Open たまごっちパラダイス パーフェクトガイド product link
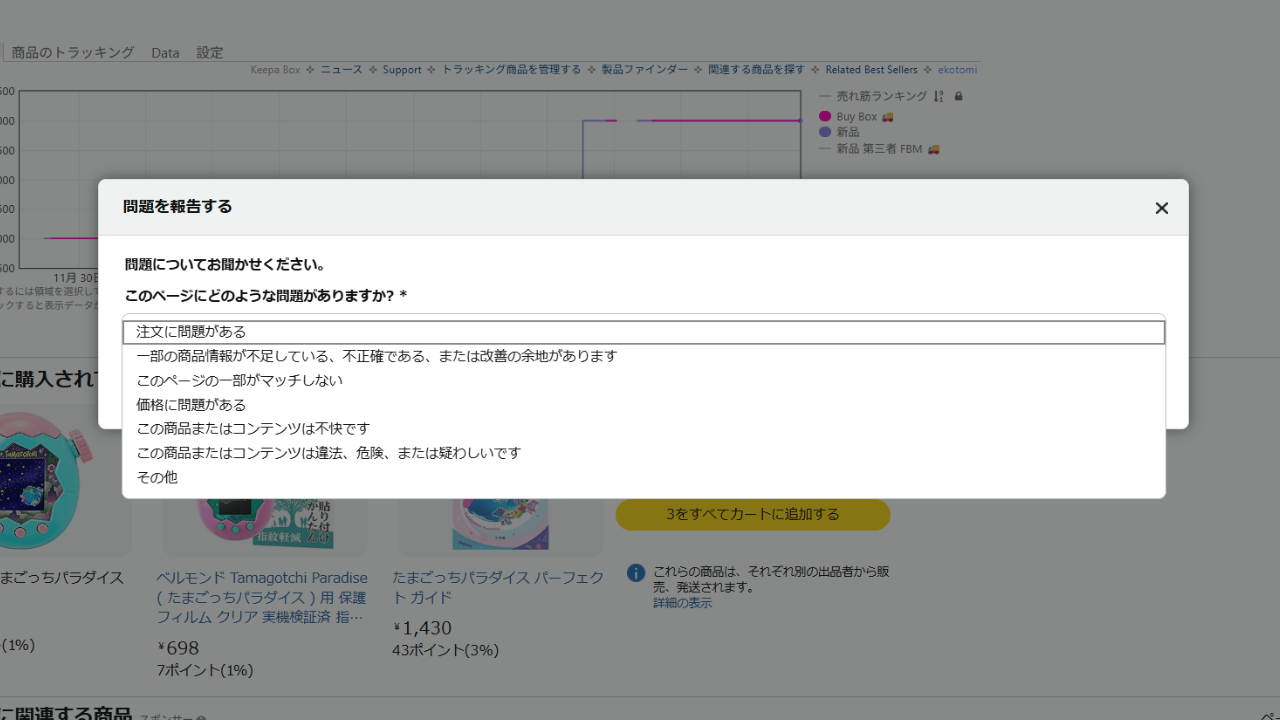 (x=498, y=587)
